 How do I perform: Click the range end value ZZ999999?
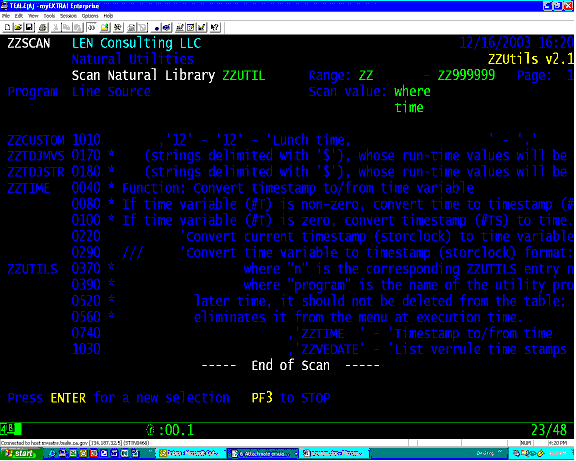pos(466,75)
